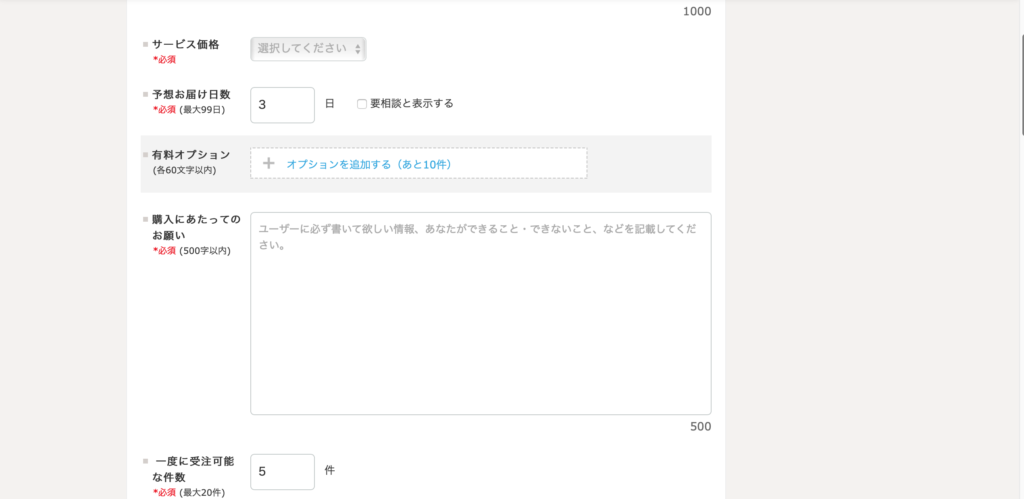The height and width of the screenshot is (499, 1024).
Task: Click the オプションを追加する link
Action: [369, 164]
